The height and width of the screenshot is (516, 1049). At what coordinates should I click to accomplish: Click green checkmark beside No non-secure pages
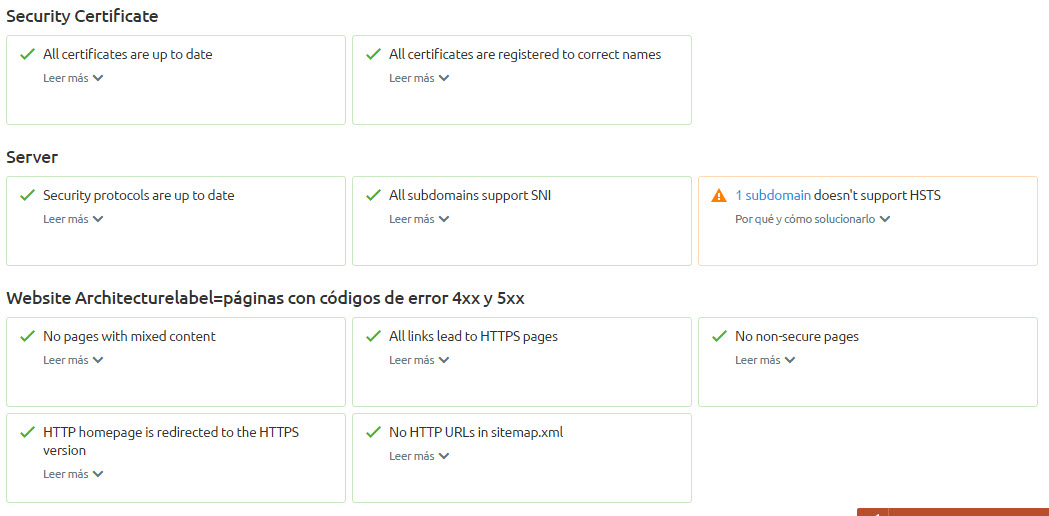click(719, 337)
